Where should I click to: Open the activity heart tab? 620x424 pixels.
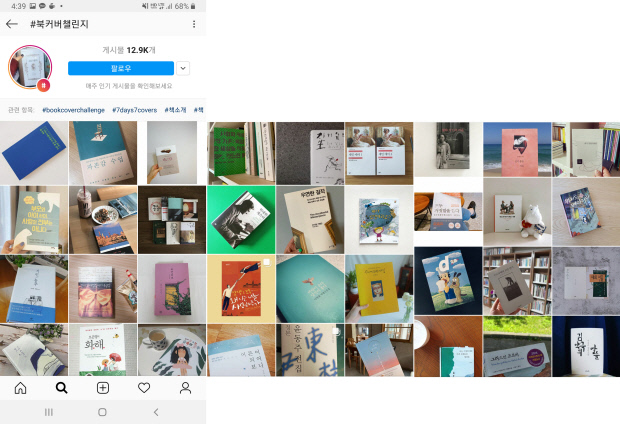coord(144,388)
